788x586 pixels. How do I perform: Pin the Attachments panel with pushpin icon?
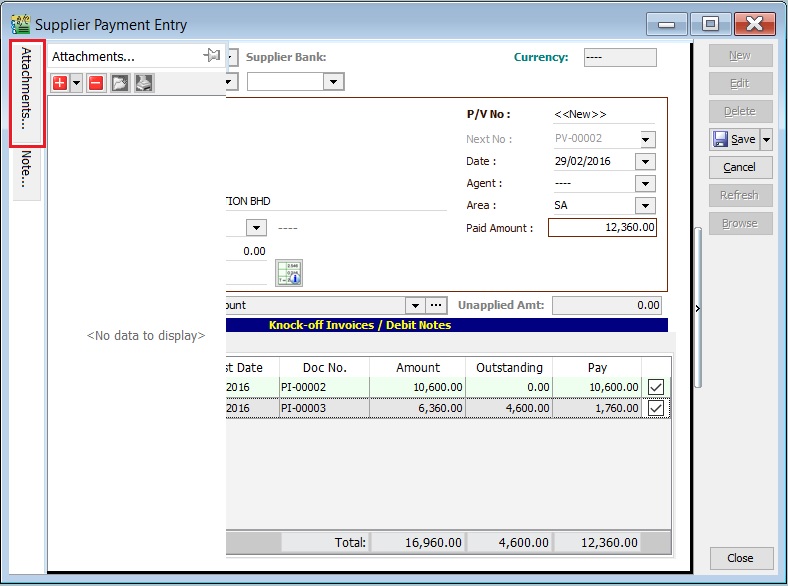[211, 56]
